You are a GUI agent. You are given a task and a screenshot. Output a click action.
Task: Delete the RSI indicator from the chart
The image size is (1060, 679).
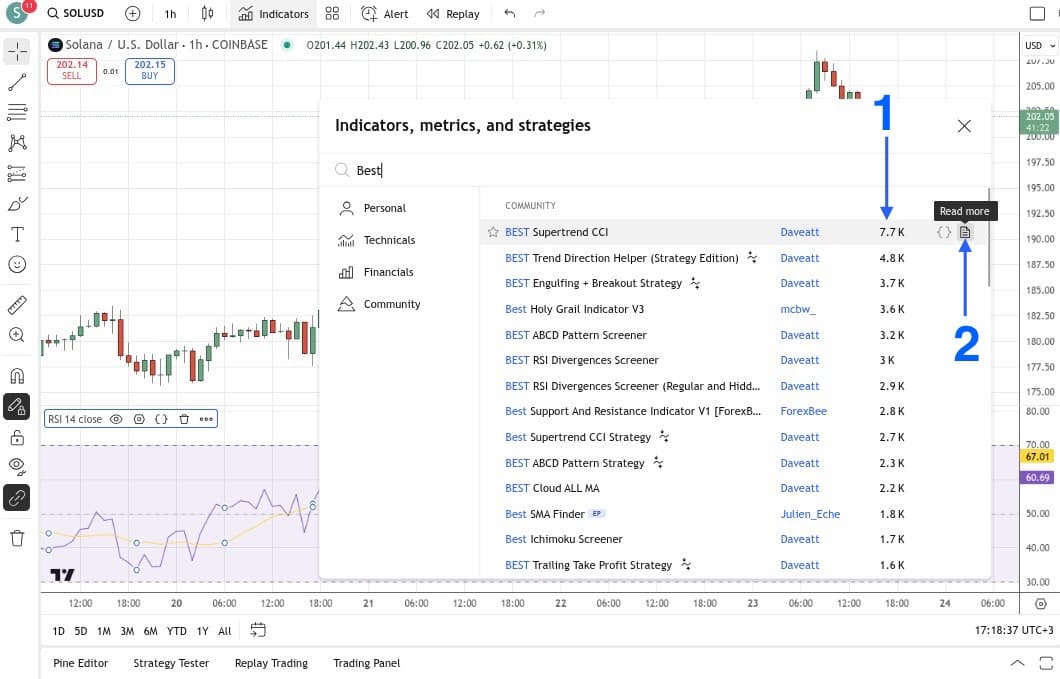(184, 419)
